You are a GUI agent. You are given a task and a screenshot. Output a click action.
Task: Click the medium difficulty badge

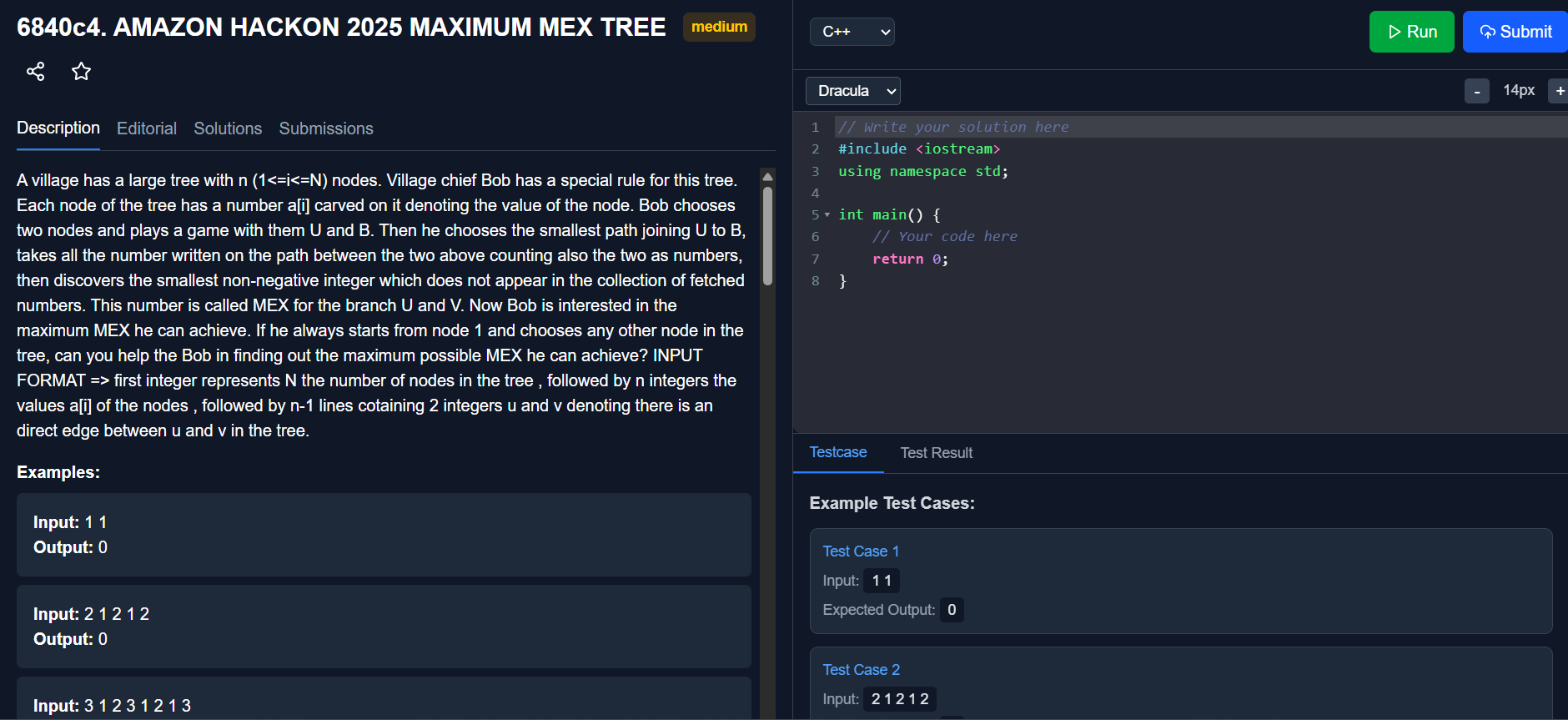point(719,27)
